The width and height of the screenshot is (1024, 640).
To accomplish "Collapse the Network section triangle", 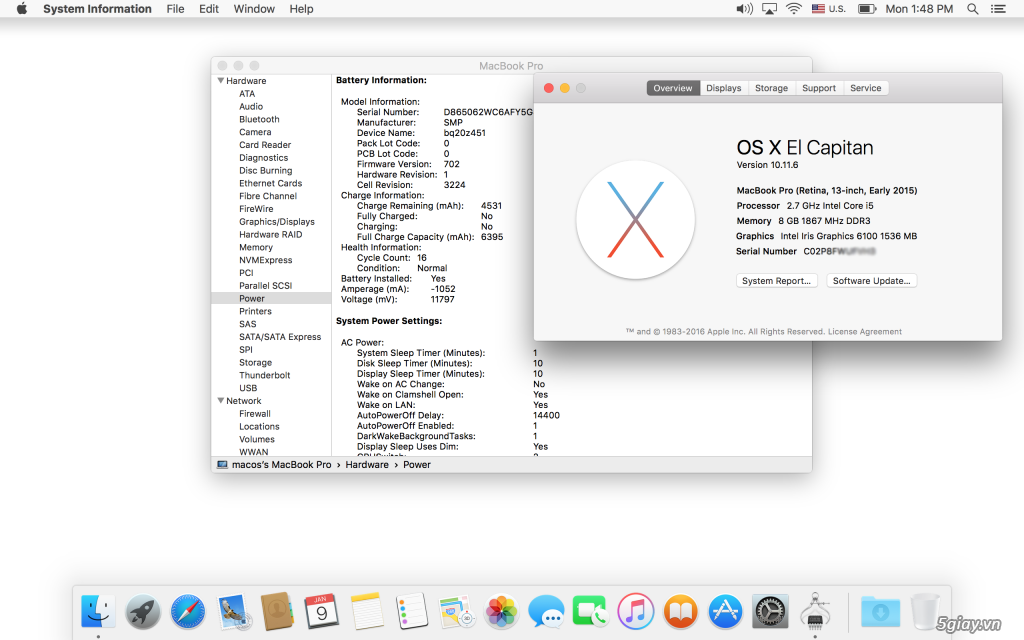I will click(221, 400).
